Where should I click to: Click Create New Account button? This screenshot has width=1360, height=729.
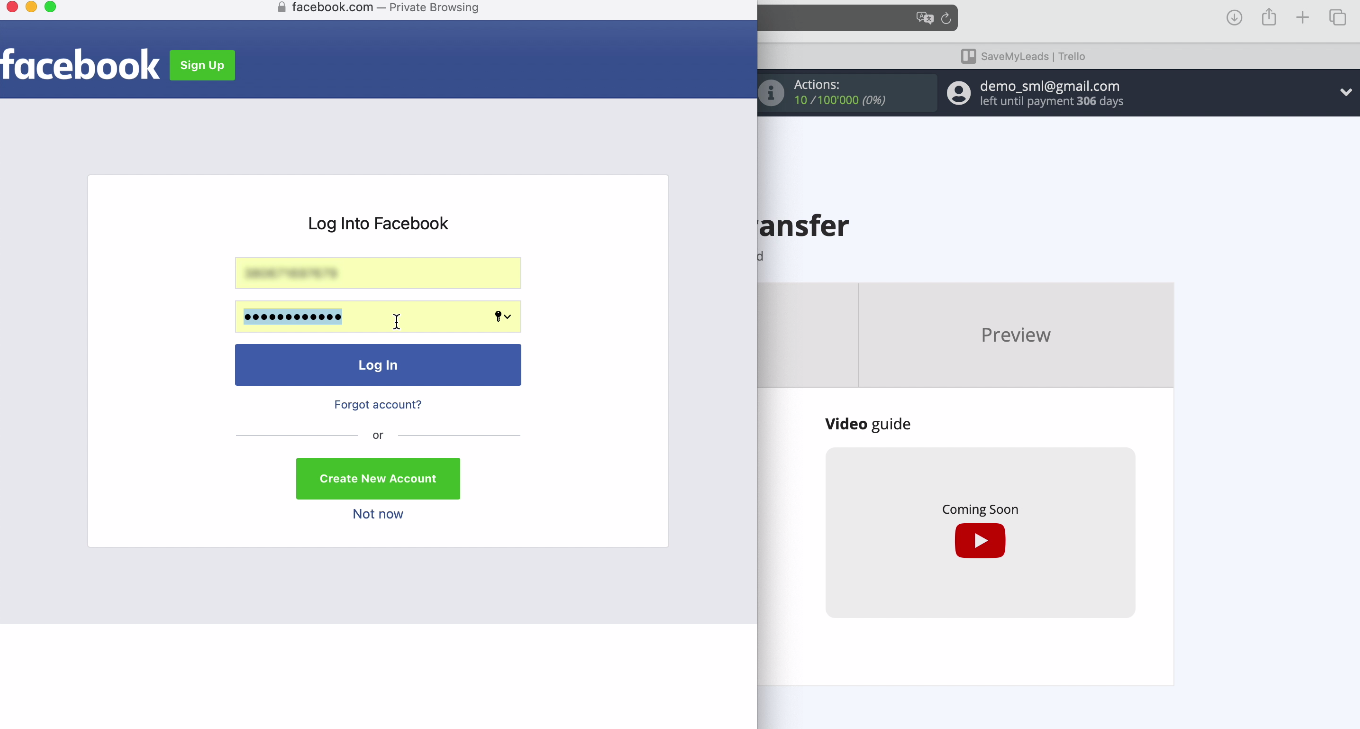click(378, 479)
